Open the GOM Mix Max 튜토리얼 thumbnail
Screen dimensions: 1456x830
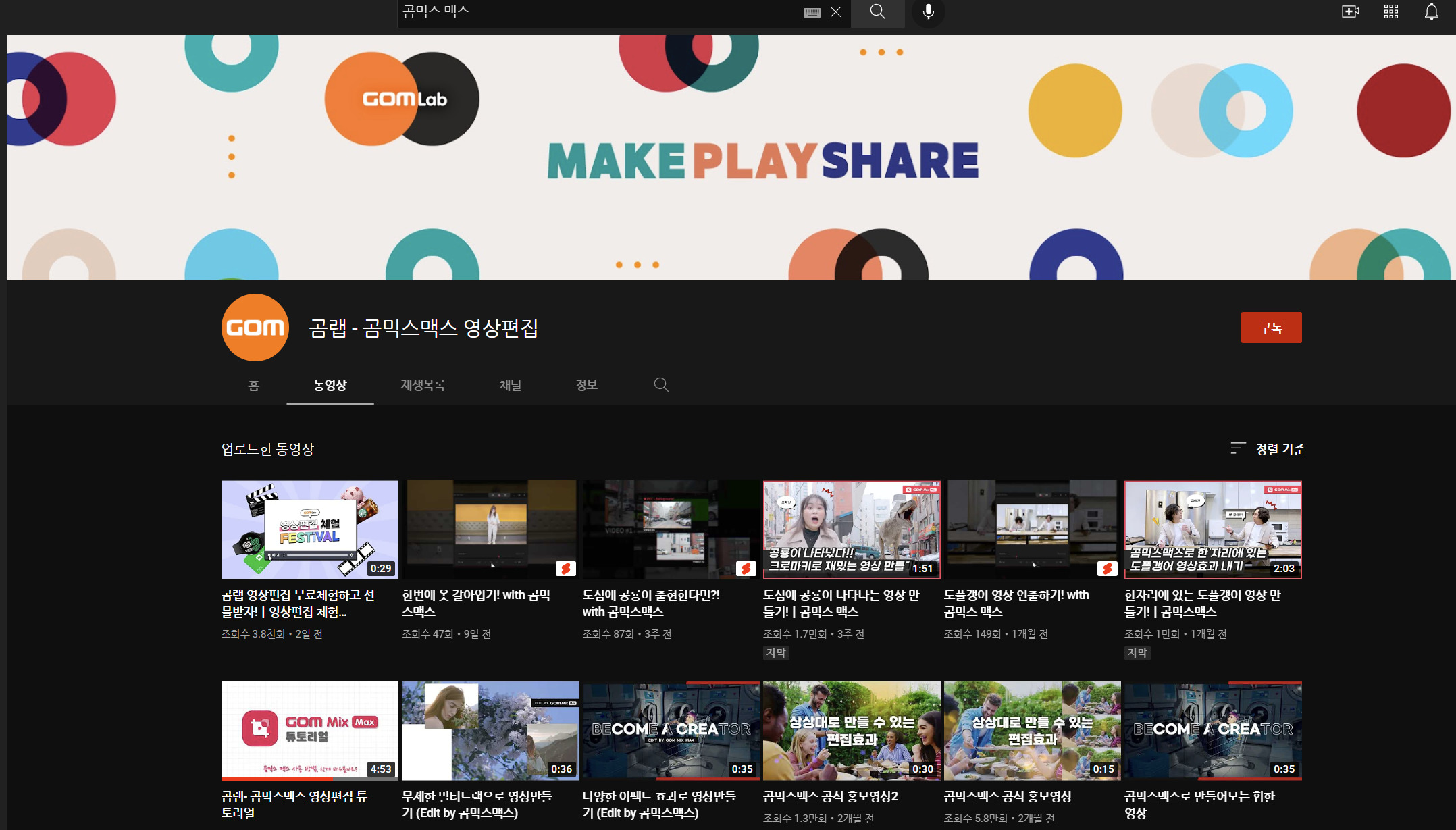pos(309,730)
